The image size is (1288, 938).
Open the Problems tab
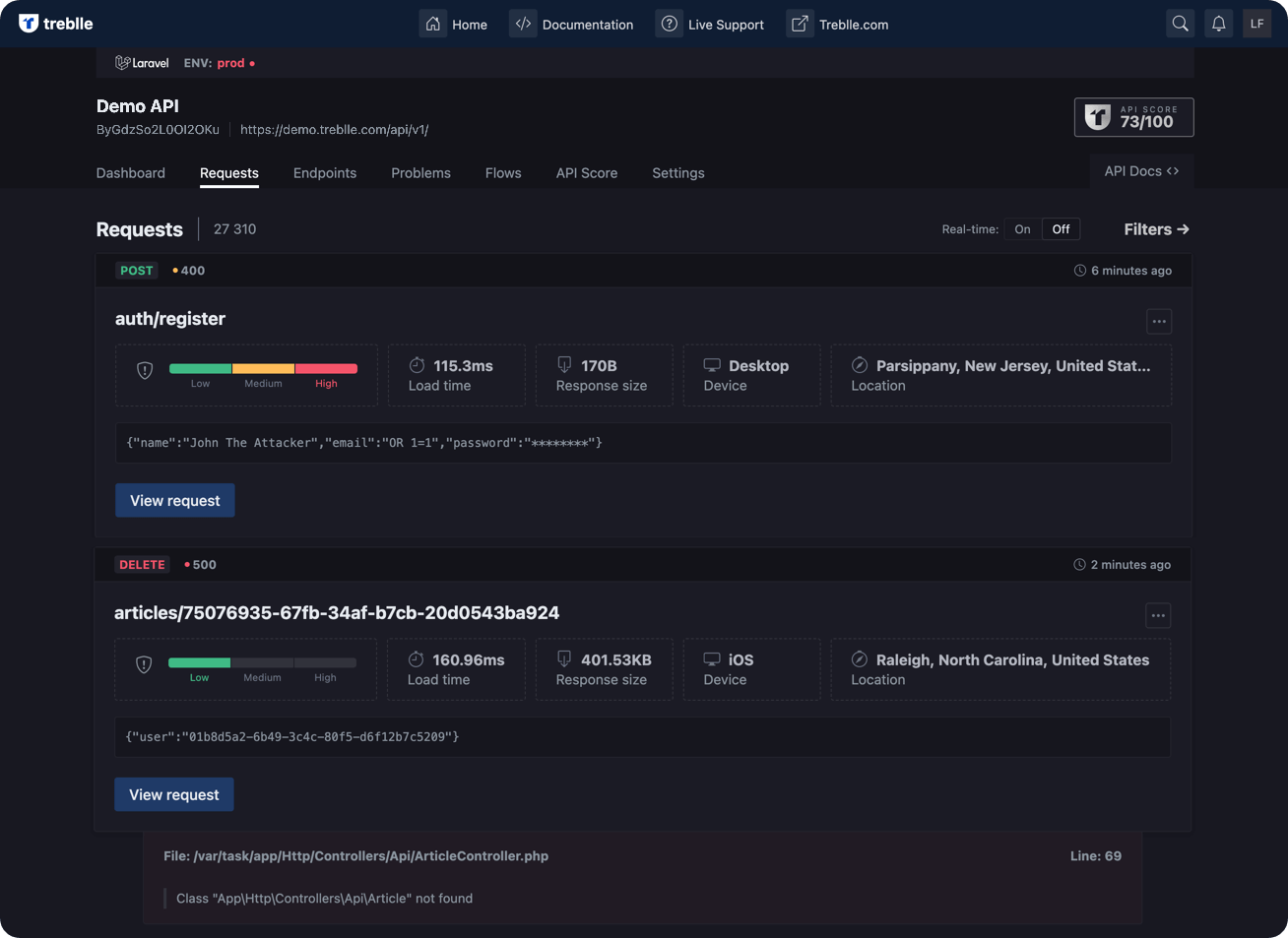[420, 172]
